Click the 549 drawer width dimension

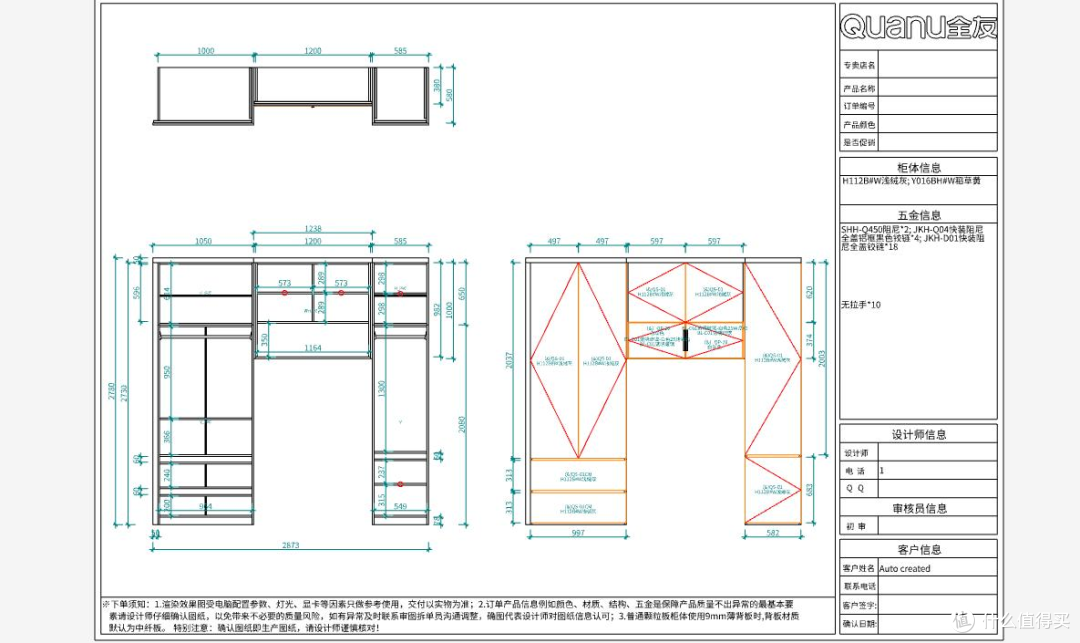coord(400,506)
